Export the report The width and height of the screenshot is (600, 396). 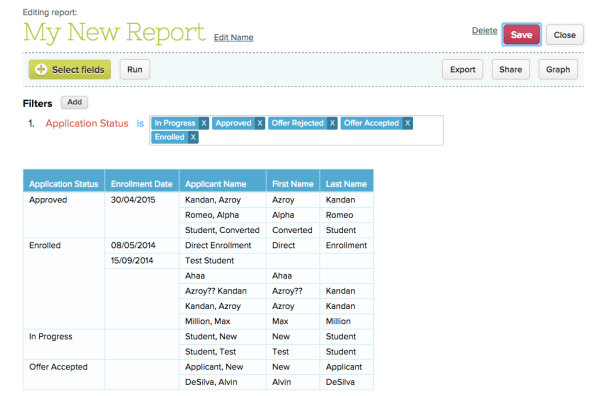click(x=463, y=70)
